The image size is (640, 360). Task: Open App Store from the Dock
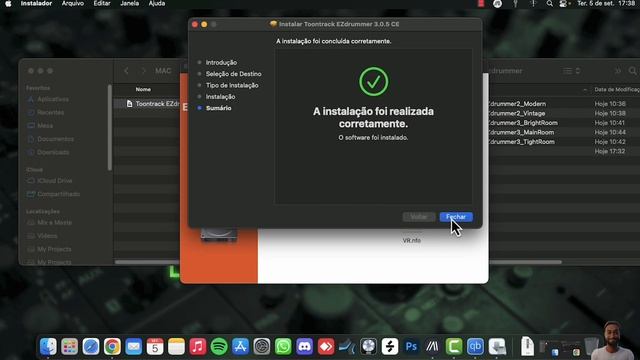tap(240, 347)
